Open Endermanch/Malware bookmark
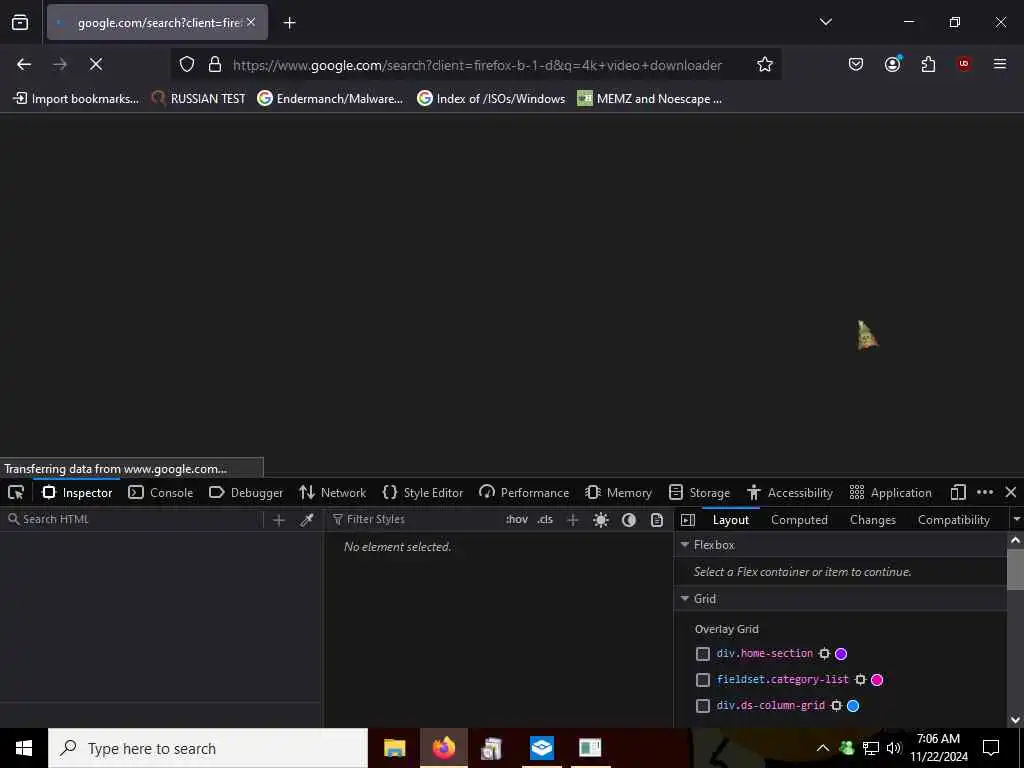 [330, 99]
